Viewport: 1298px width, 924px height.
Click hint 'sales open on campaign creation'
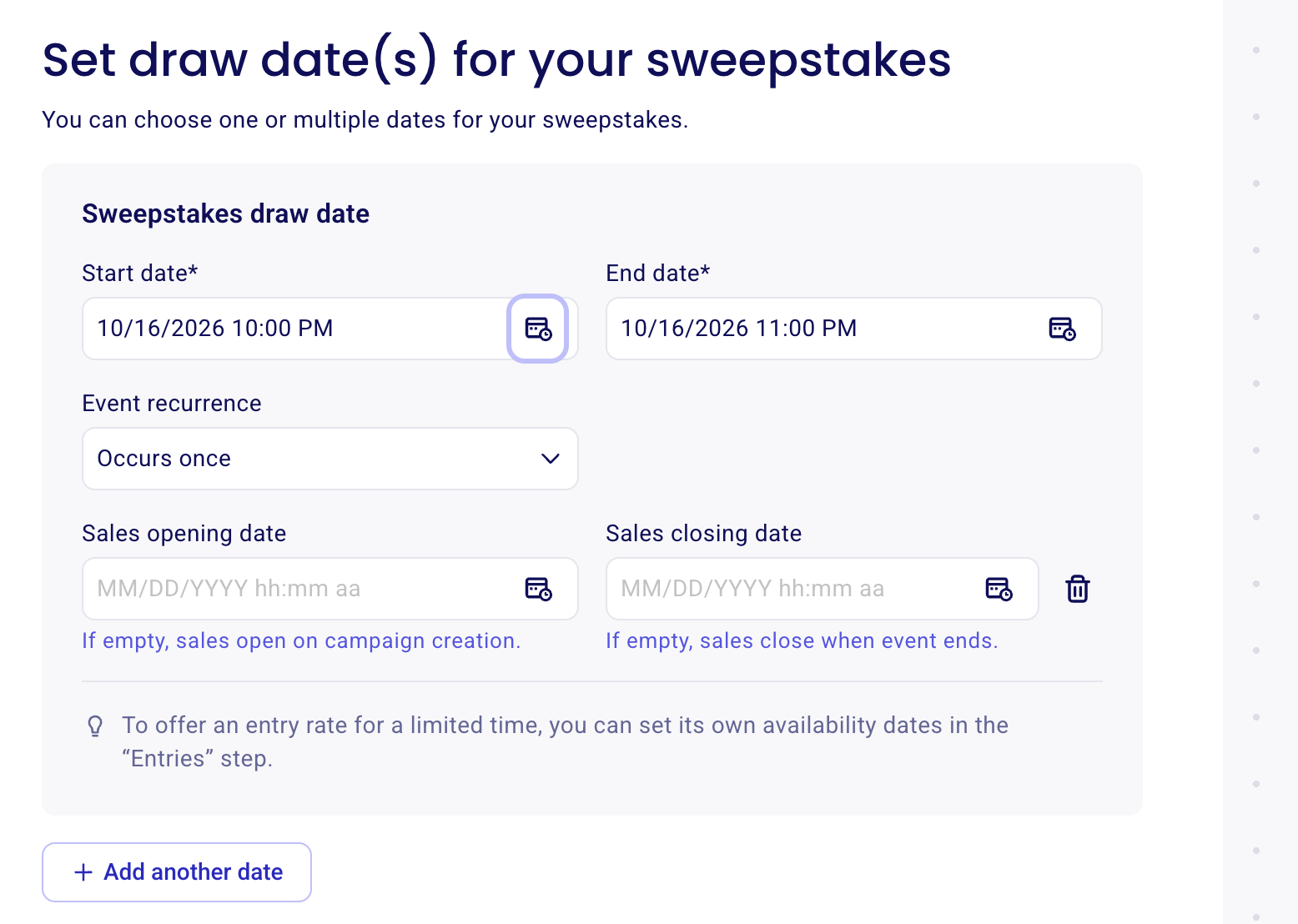[345, 641]
